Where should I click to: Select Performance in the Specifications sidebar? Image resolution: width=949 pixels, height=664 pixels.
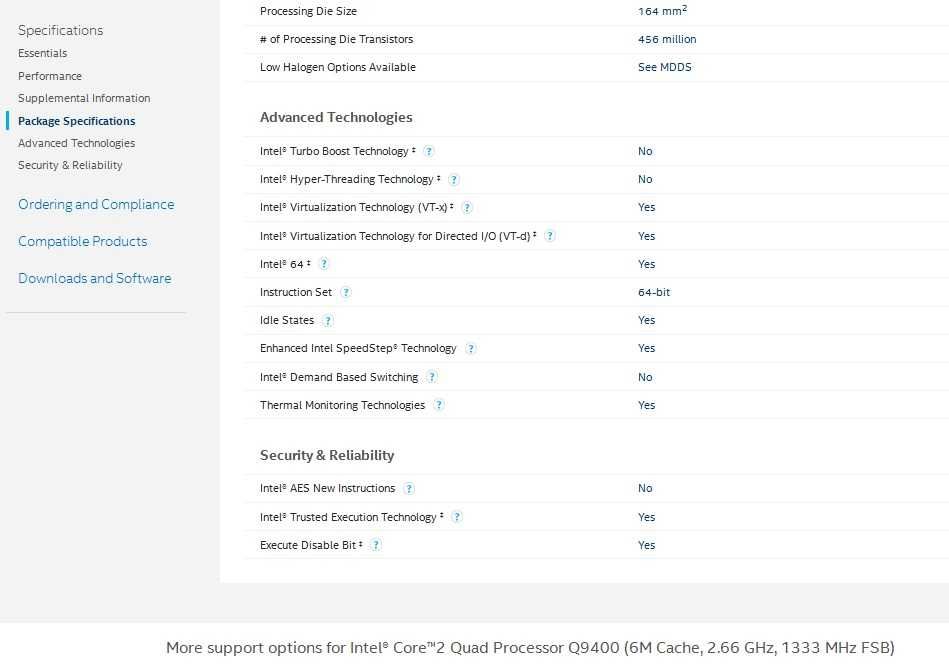point(50,76)
